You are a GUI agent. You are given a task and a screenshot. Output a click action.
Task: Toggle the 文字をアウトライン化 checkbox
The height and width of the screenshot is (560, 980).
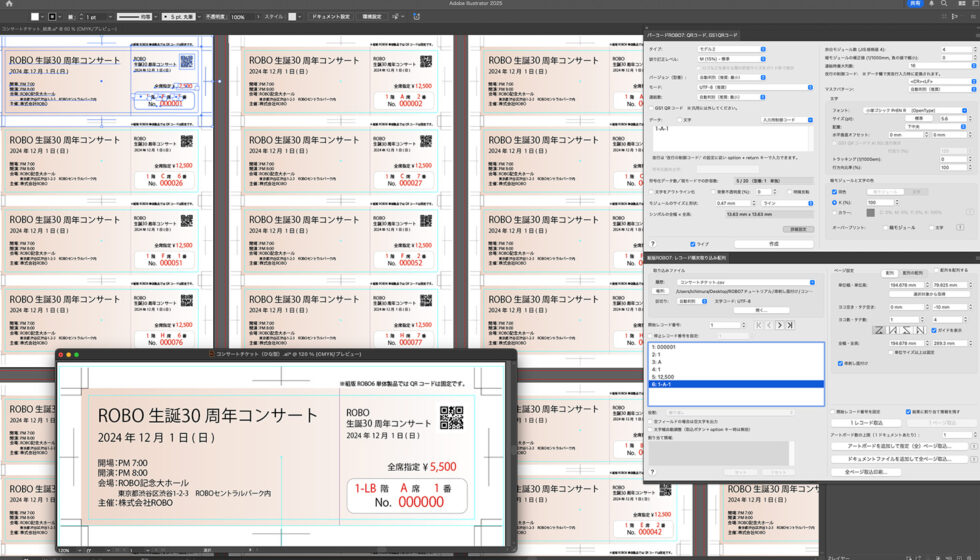click(x=651, y=192)
